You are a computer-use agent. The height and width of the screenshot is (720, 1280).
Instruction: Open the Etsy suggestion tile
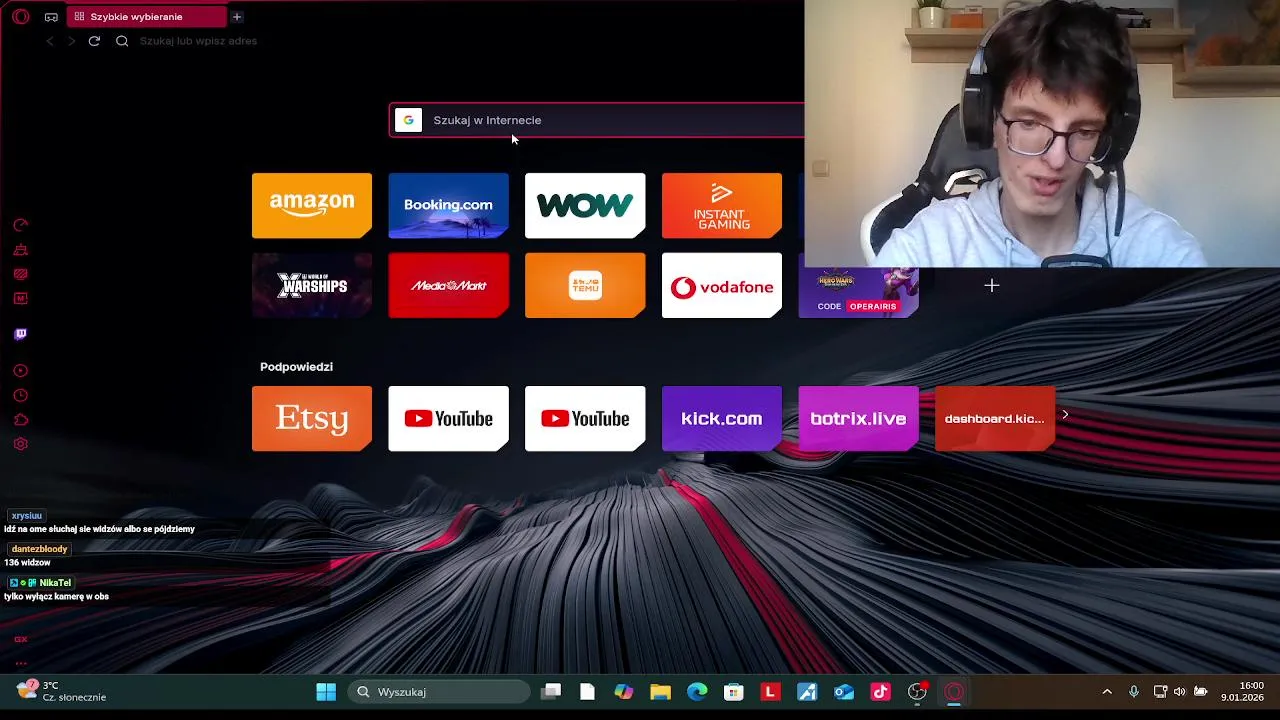[312, 418]
